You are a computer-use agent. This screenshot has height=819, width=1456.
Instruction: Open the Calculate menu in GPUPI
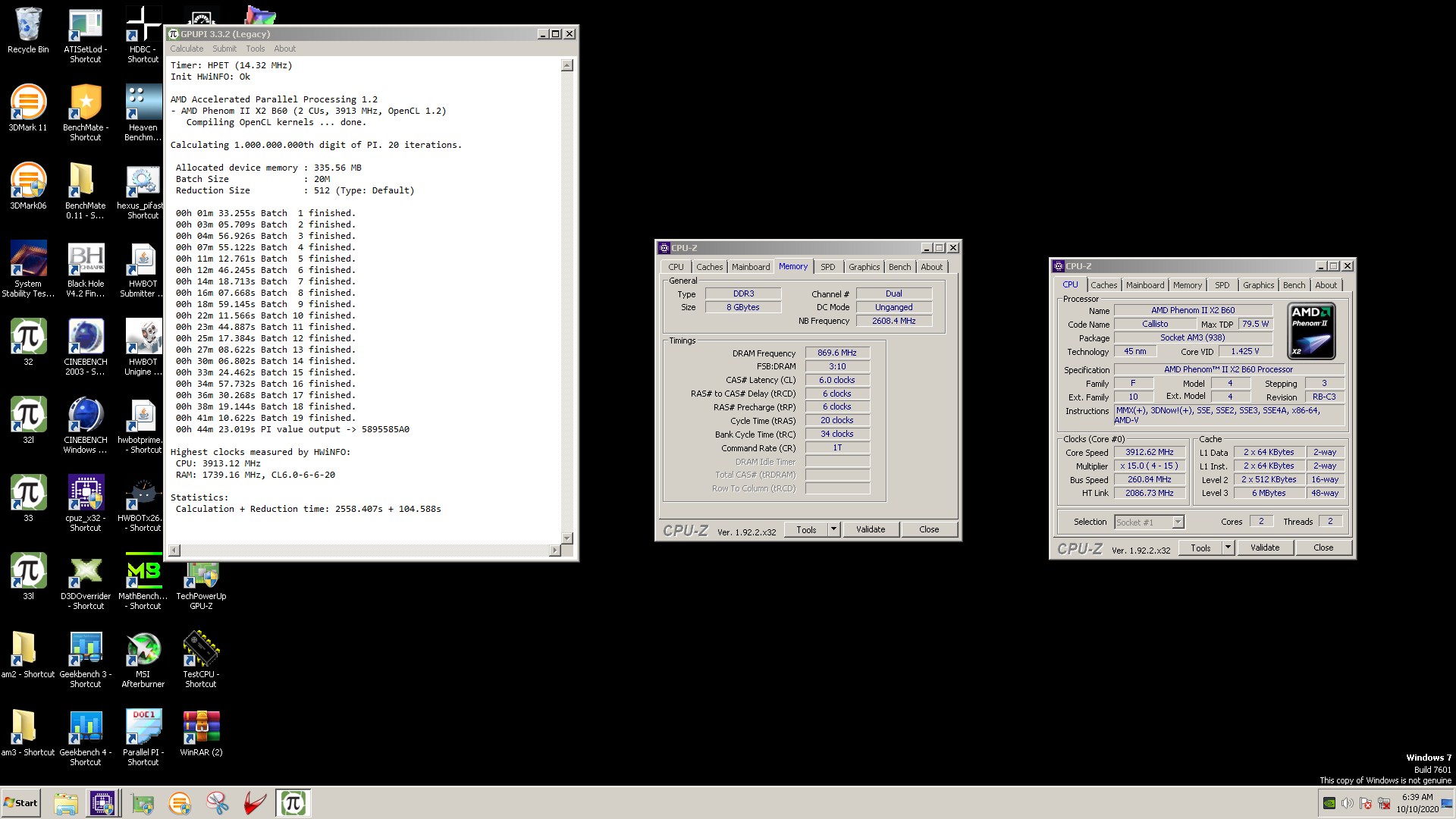pyautogui.click(x=187, y=49)
